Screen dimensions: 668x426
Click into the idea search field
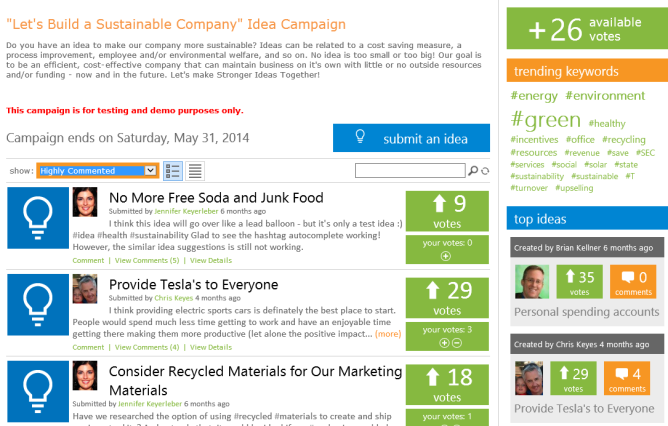(410, 171)
